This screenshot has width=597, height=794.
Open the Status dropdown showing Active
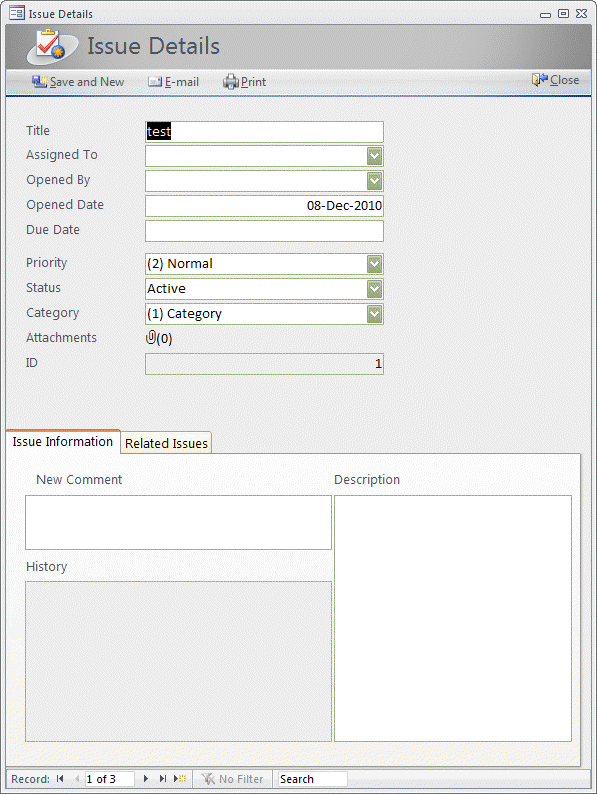pos(374,289)
